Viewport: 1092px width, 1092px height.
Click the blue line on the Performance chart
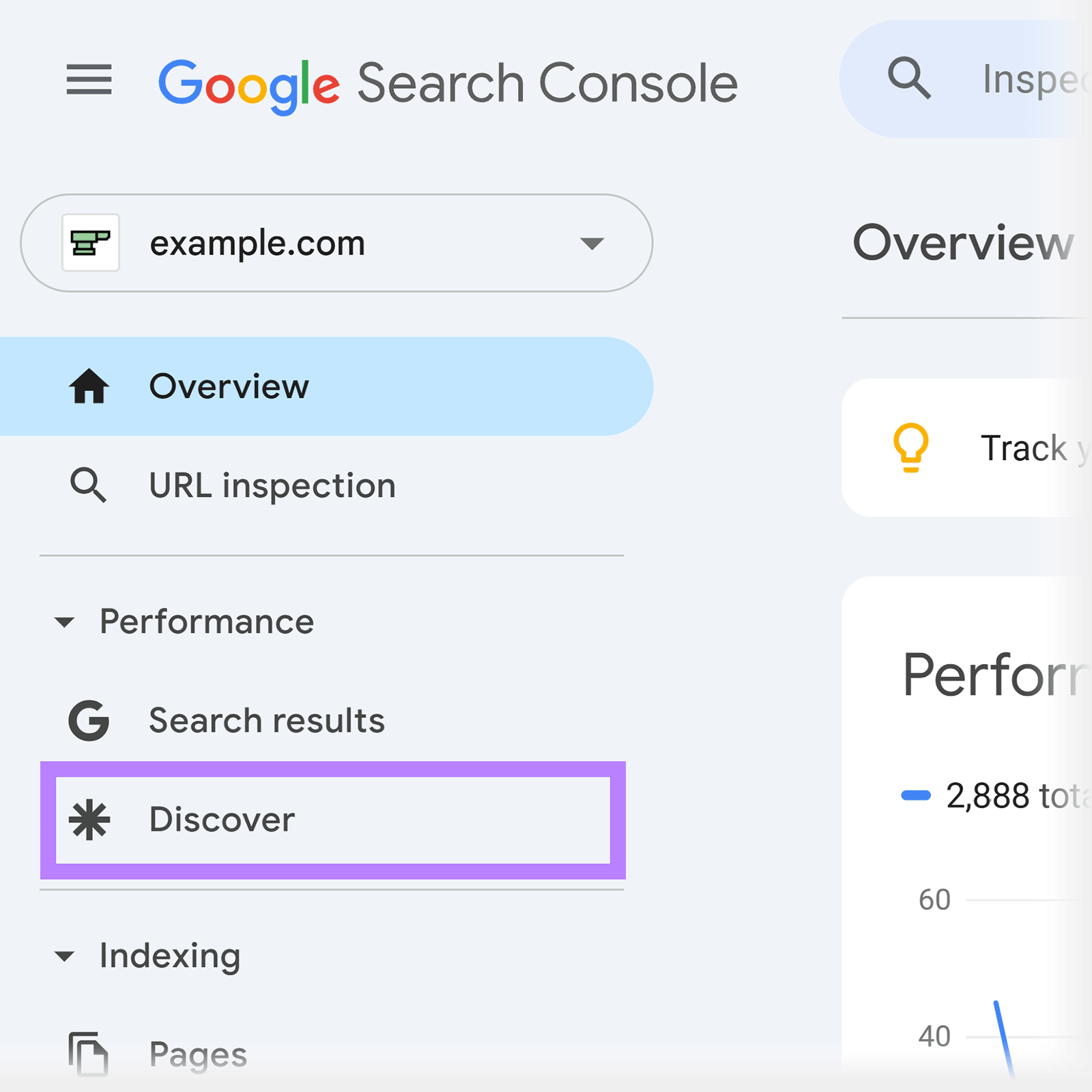pos(1001,1031)
